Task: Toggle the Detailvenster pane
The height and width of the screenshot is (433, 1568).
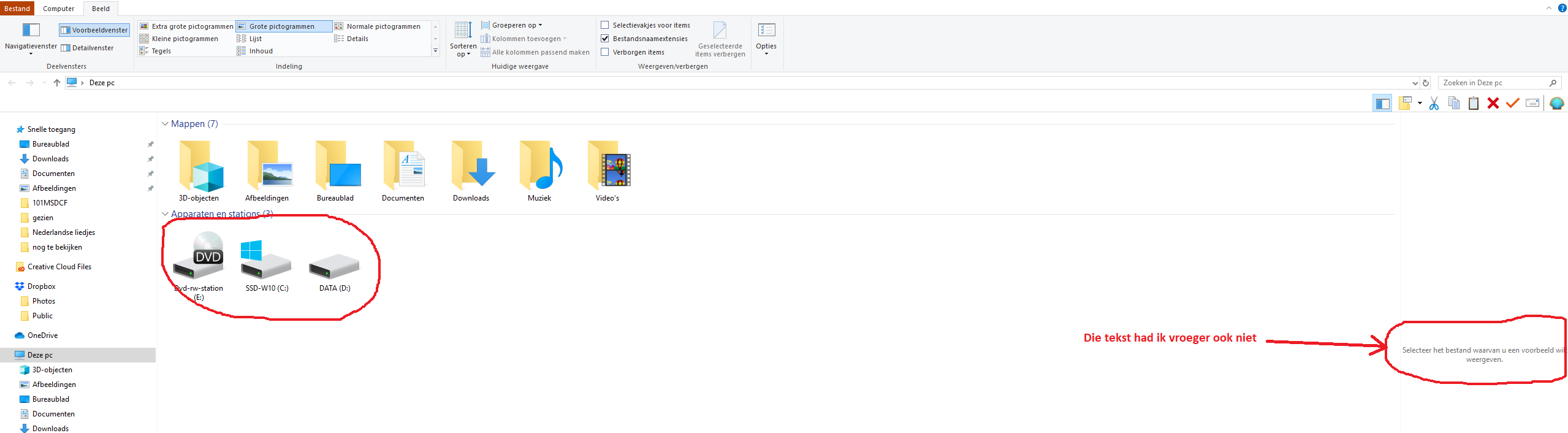Action: click(88, 48)
